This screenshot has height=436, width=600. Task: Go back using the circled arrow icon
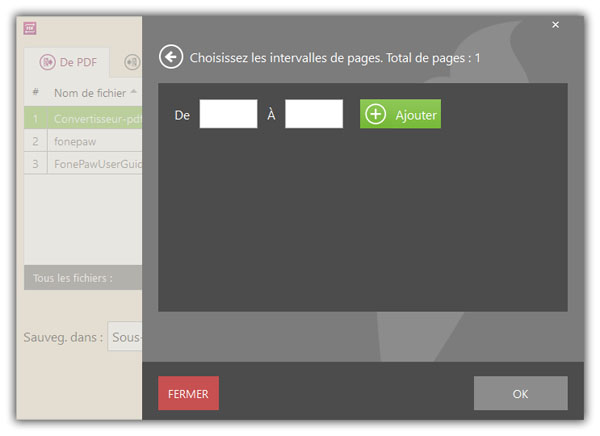(171, 57)
